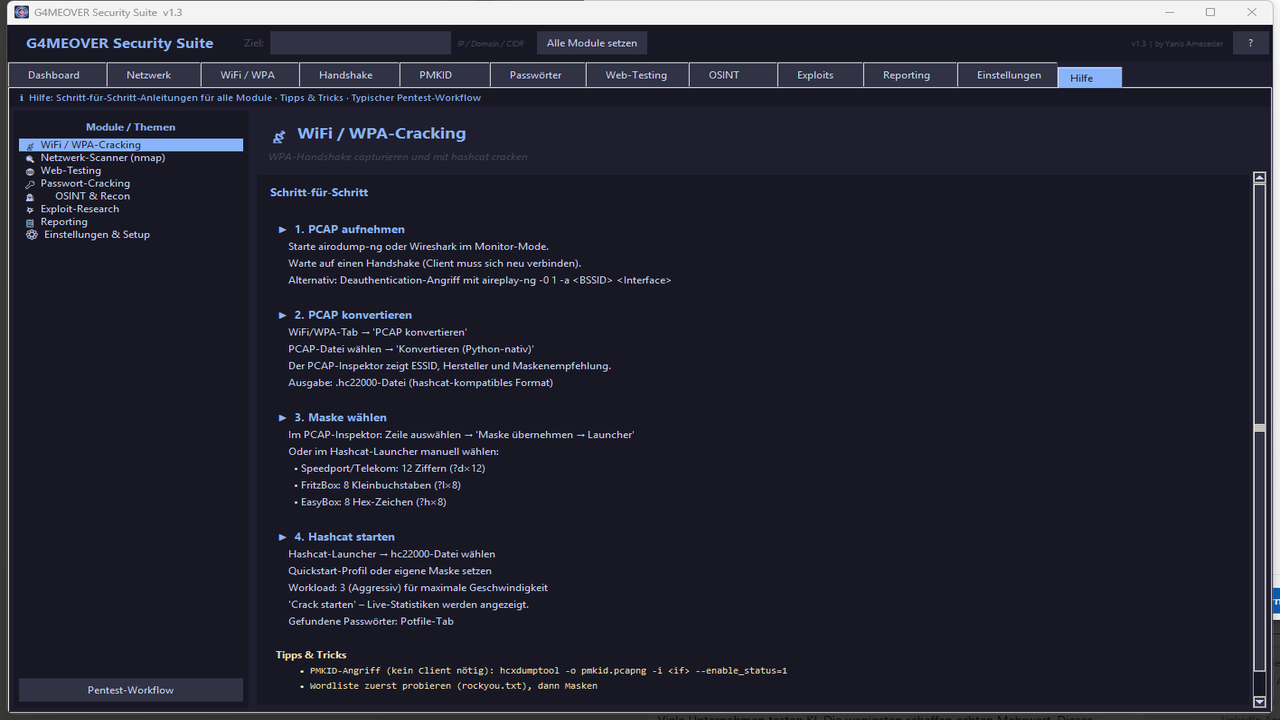Open help with the question mark button

click(x=1250, y=43)
